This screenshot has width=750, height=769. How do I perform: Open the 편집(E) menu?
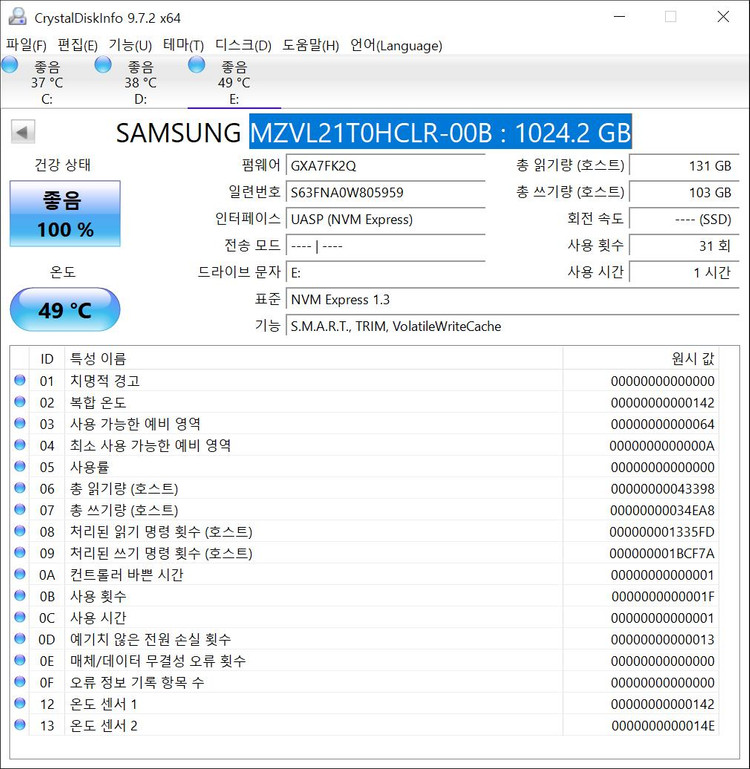point(78,45)
